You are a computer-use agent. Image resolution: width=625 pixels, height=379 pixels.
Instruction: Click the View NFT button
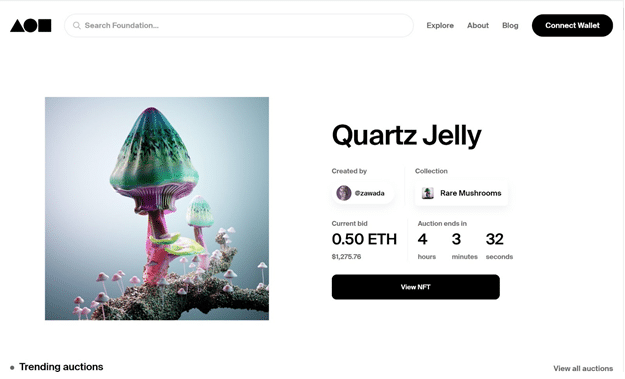tap(415, 287)
